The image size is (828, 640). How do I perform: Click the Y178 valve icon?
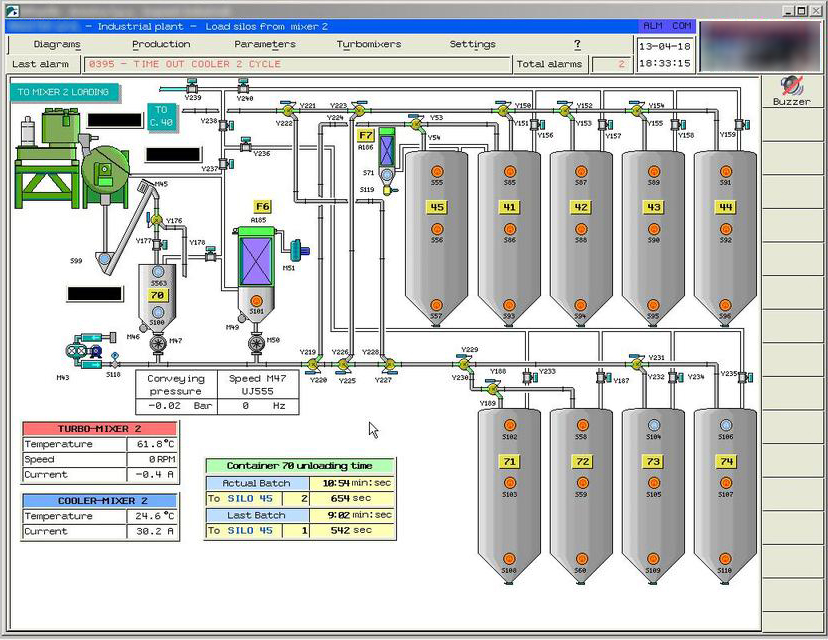tap(211, 254)
